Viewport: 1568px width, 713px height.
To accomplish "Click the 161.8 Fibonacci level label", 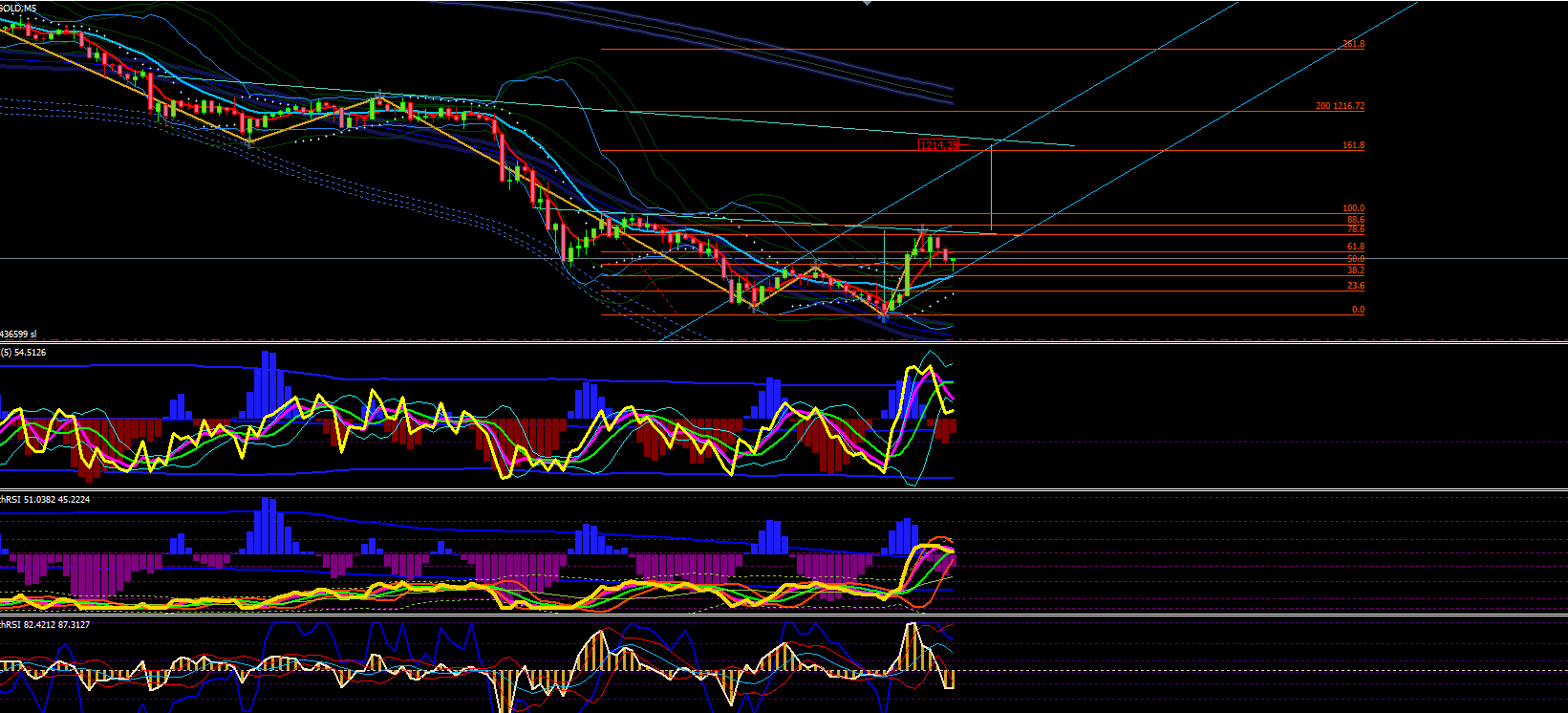I will point(1353,145).
